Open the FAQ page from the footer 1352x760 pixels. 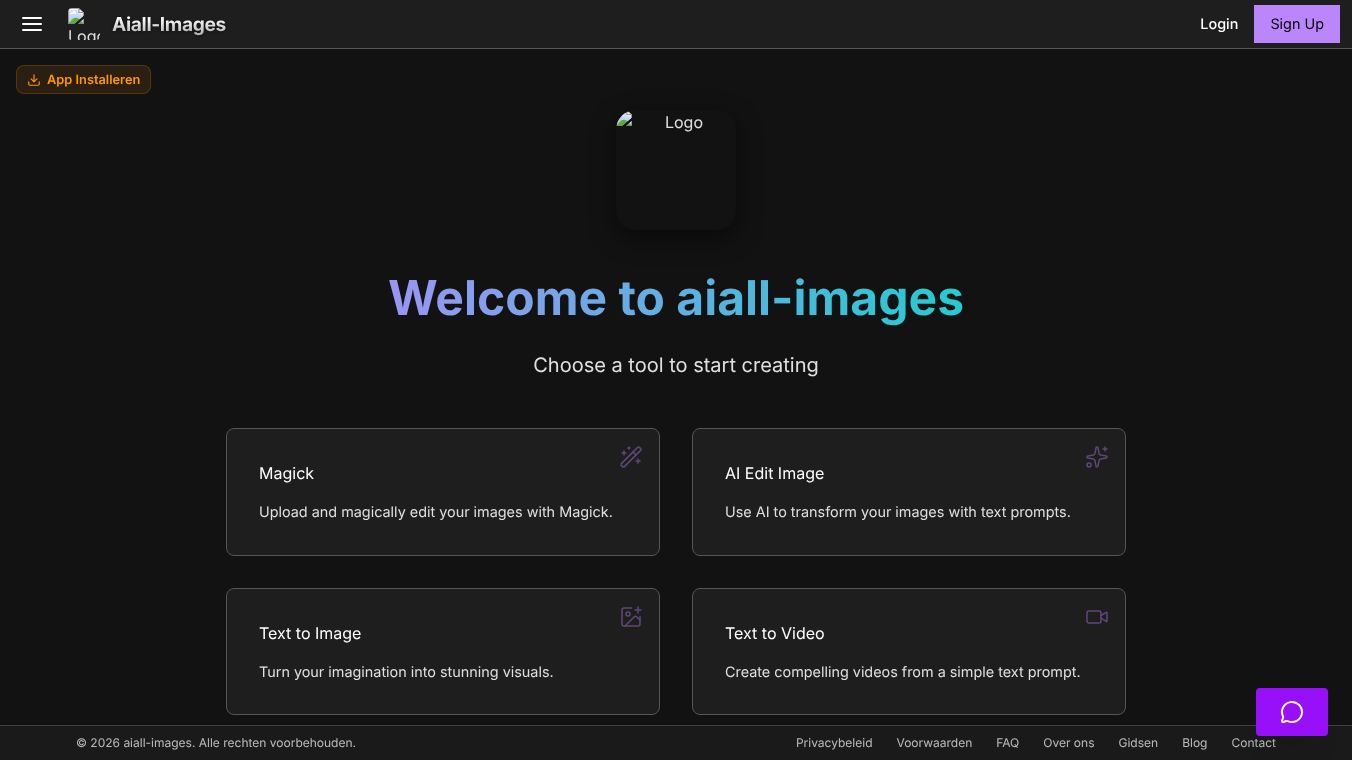(x=1007, y=743)
